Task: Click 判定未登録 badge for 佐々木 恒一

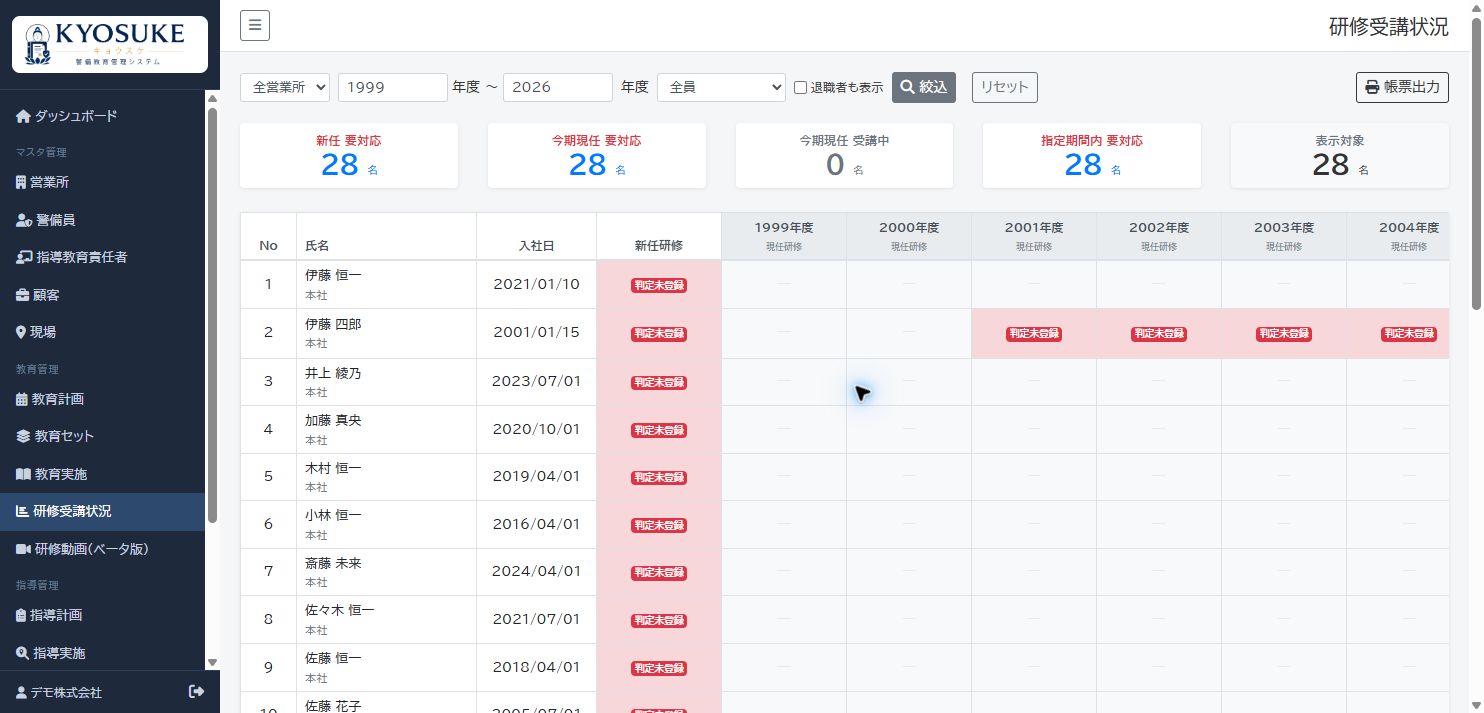Action: pos(659,620)
